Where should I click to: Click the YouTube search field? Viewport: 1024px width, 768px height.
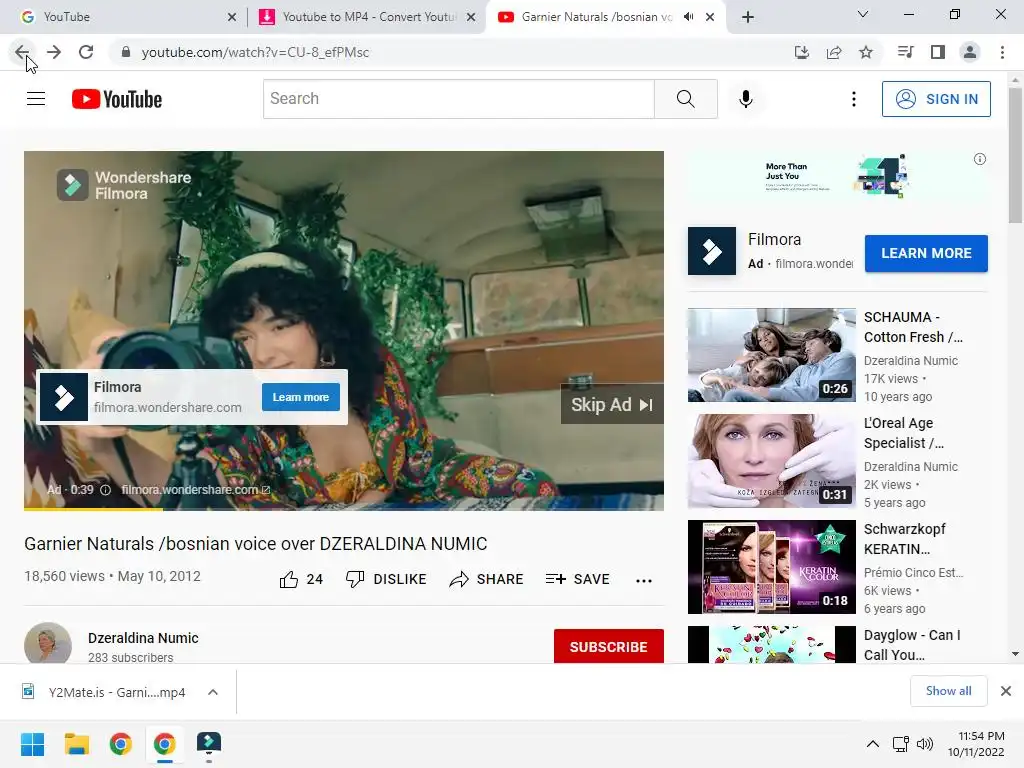[x=458, y=99]
